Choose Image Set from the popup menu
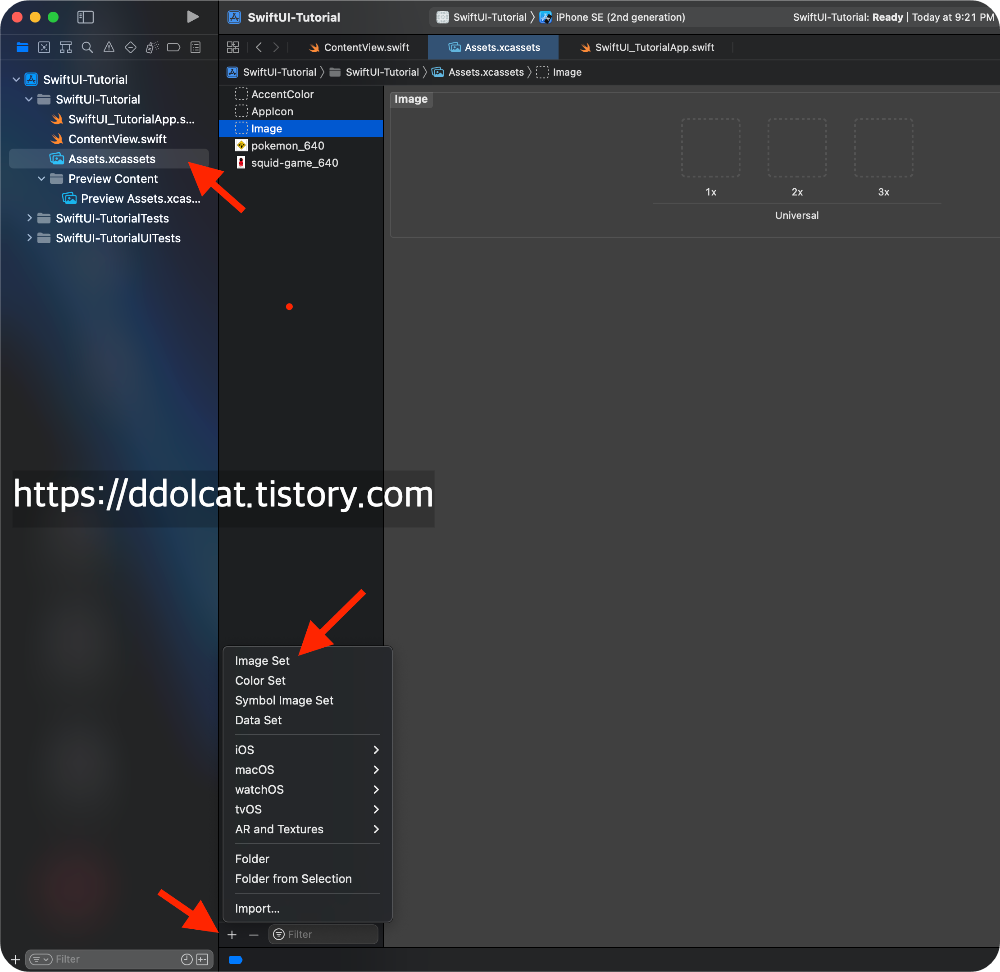 (262, 661)
